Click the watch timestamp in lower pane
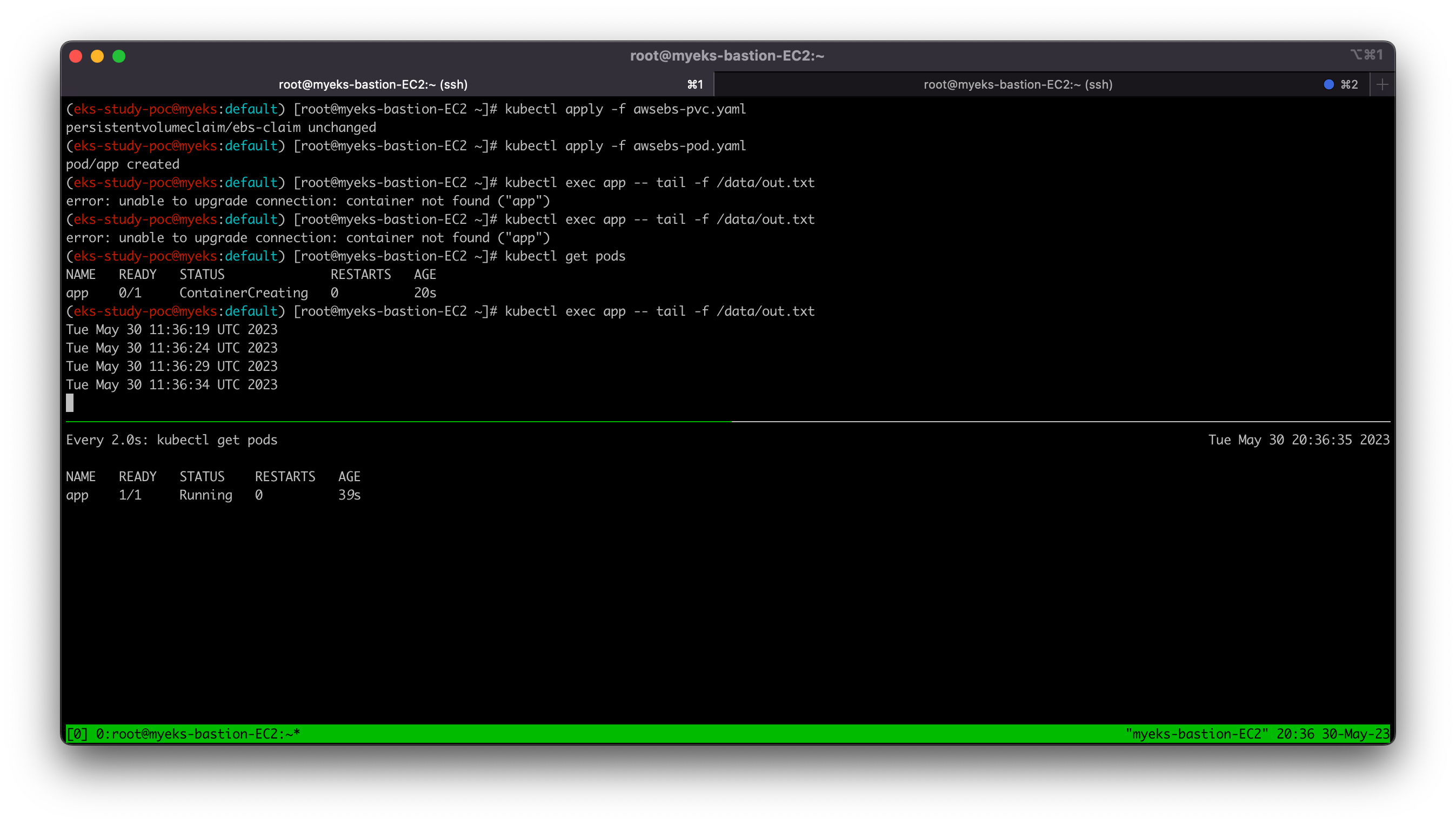1456x825 pixels. [1299, 440]
